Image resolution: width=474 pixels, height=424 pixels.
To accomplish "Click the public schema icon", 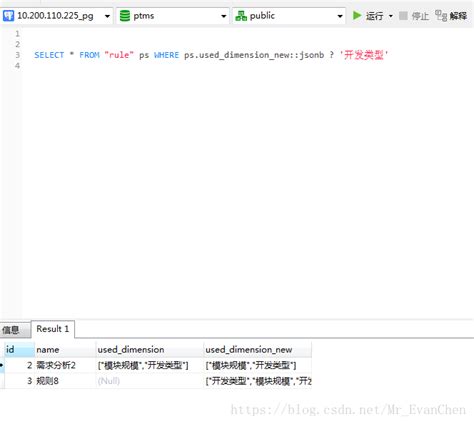I will (x=241, y=16).
